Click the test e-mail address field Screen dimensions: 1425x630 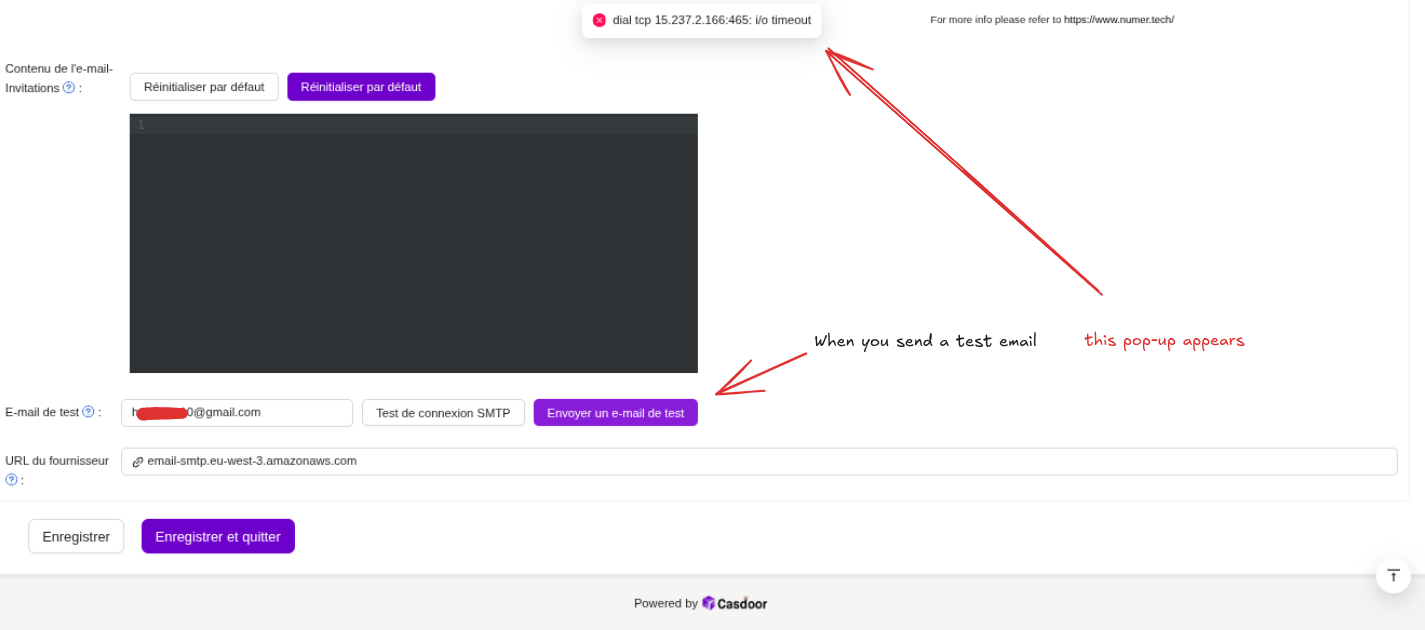pos(237,413)
